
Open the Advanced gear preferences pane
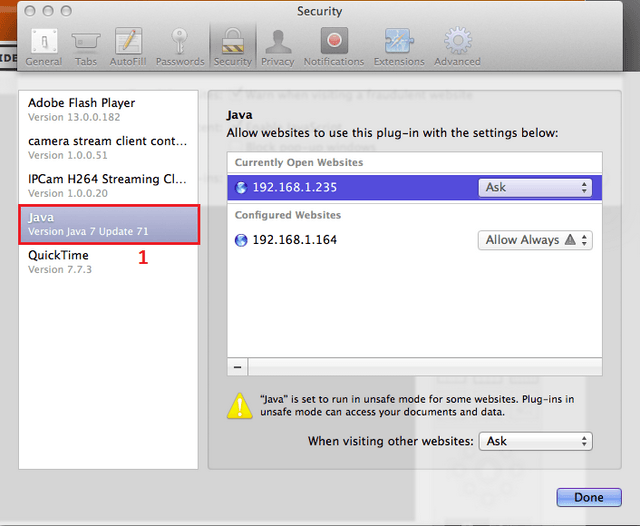click(x=457, y=47)
